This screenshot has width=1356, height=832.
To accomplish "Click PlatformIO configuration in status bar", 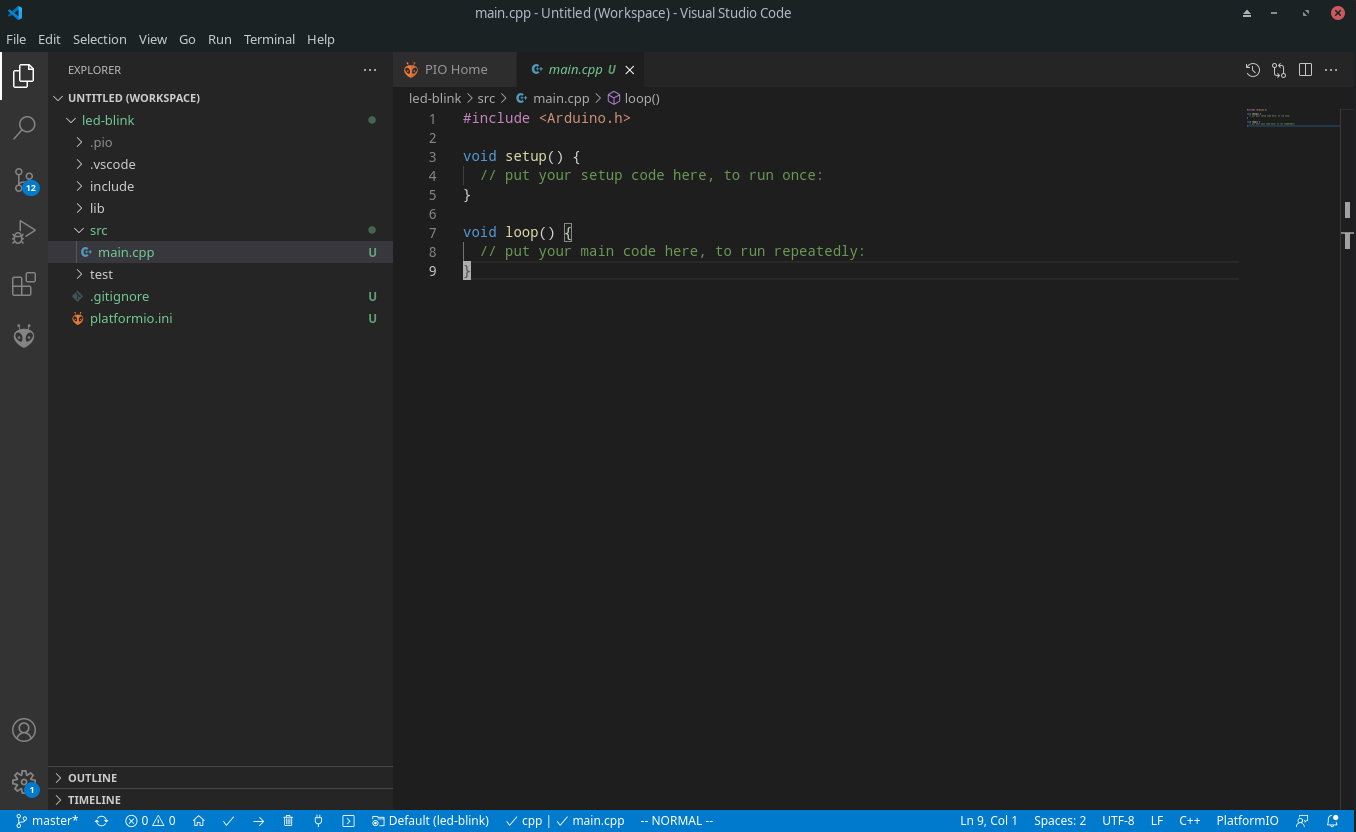I will pos(1247,821).
